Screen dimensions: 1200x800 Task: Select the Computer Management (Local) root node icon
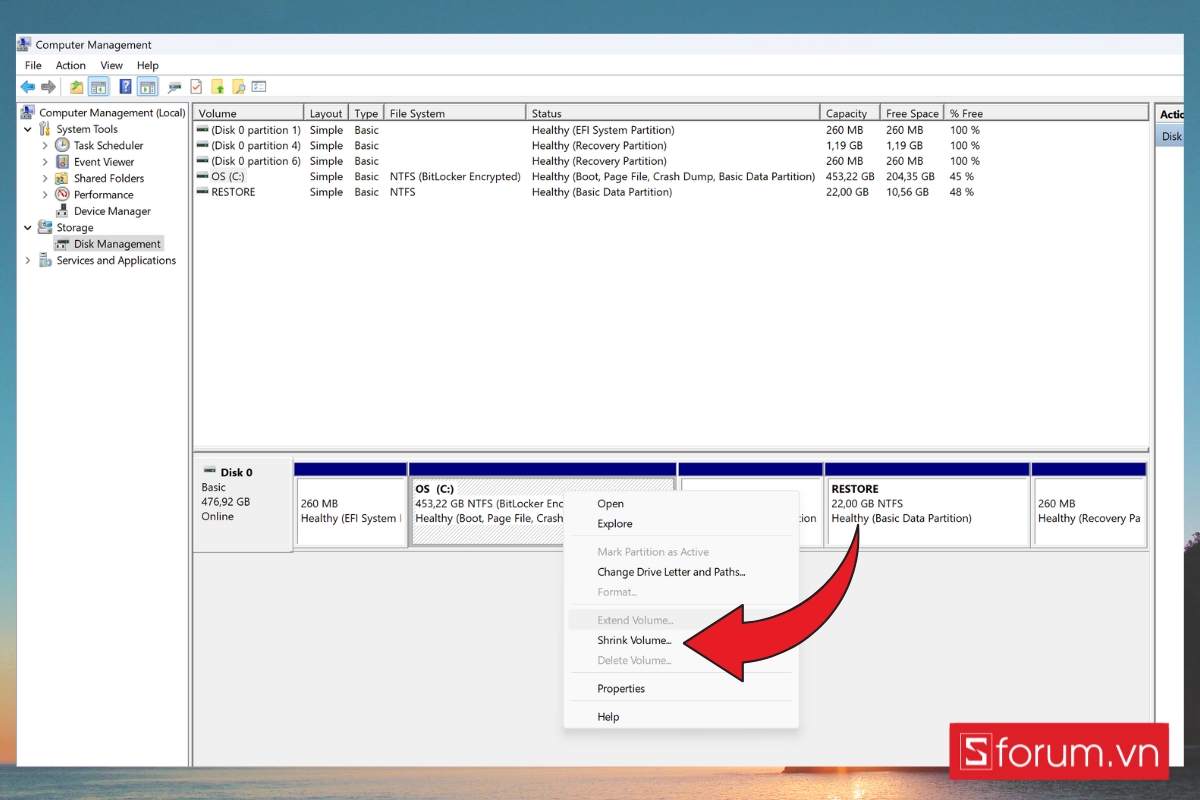(29, 113)
